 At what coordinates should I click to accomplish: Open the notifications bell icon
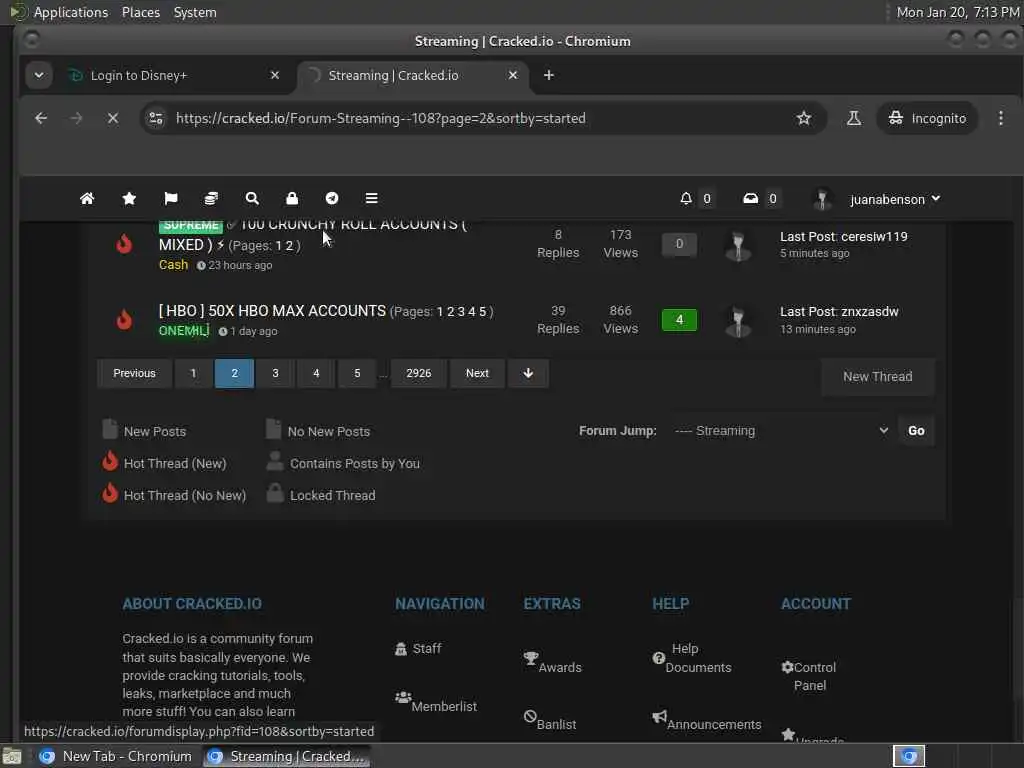(x=686, y=199)
